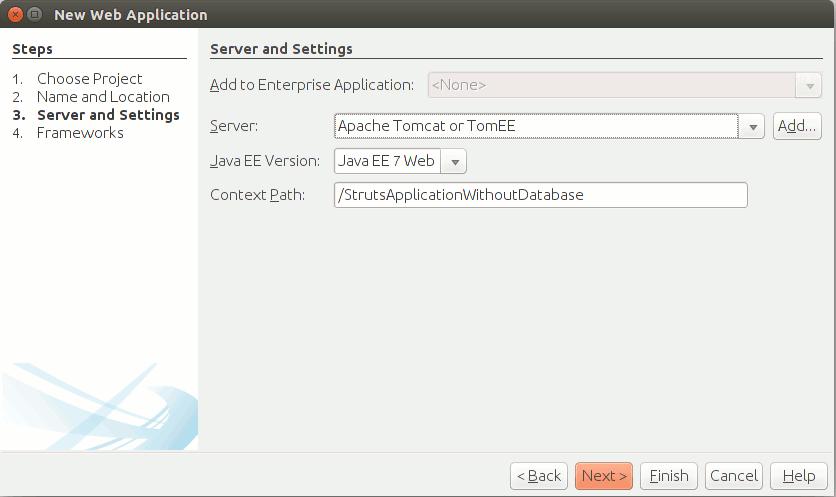Close the dialog with the red window button
Image resolution: width=836 pixels, height=497 pixels.
pos(16,14)
